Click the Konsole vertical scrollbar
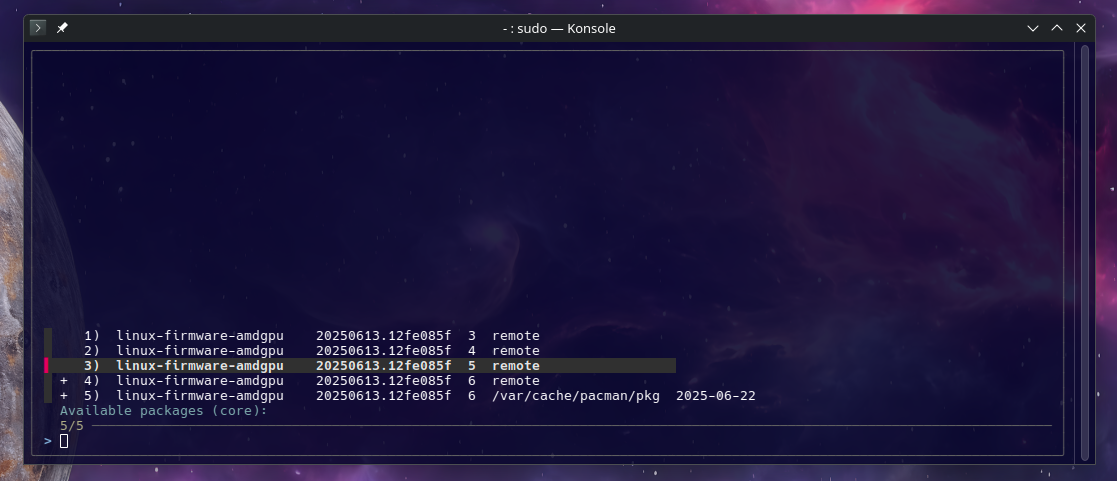This screenshot has height=481, width=1117. [1084, 252]
